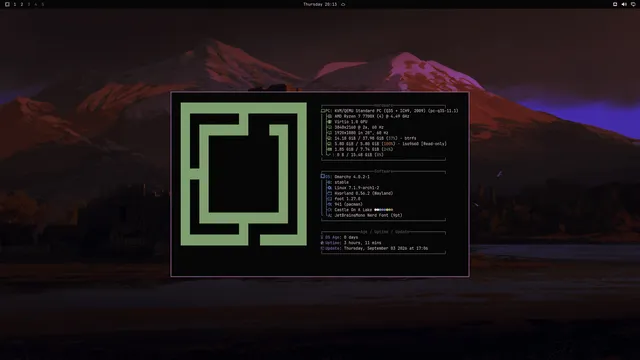
Task: Click the KVM/QEMU Standard PC text
Action: pos(396,111)
